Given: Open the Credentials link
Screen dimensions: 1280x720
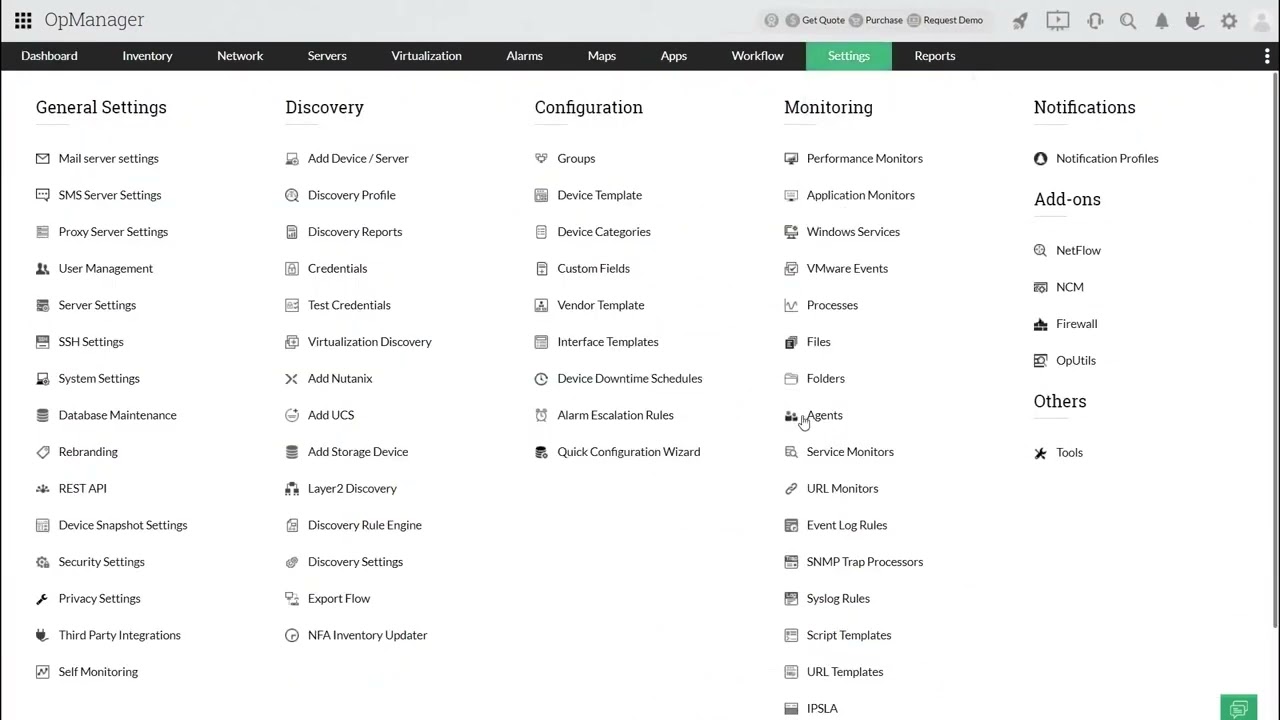Looking at the screenshot, I should coord(337,268).
